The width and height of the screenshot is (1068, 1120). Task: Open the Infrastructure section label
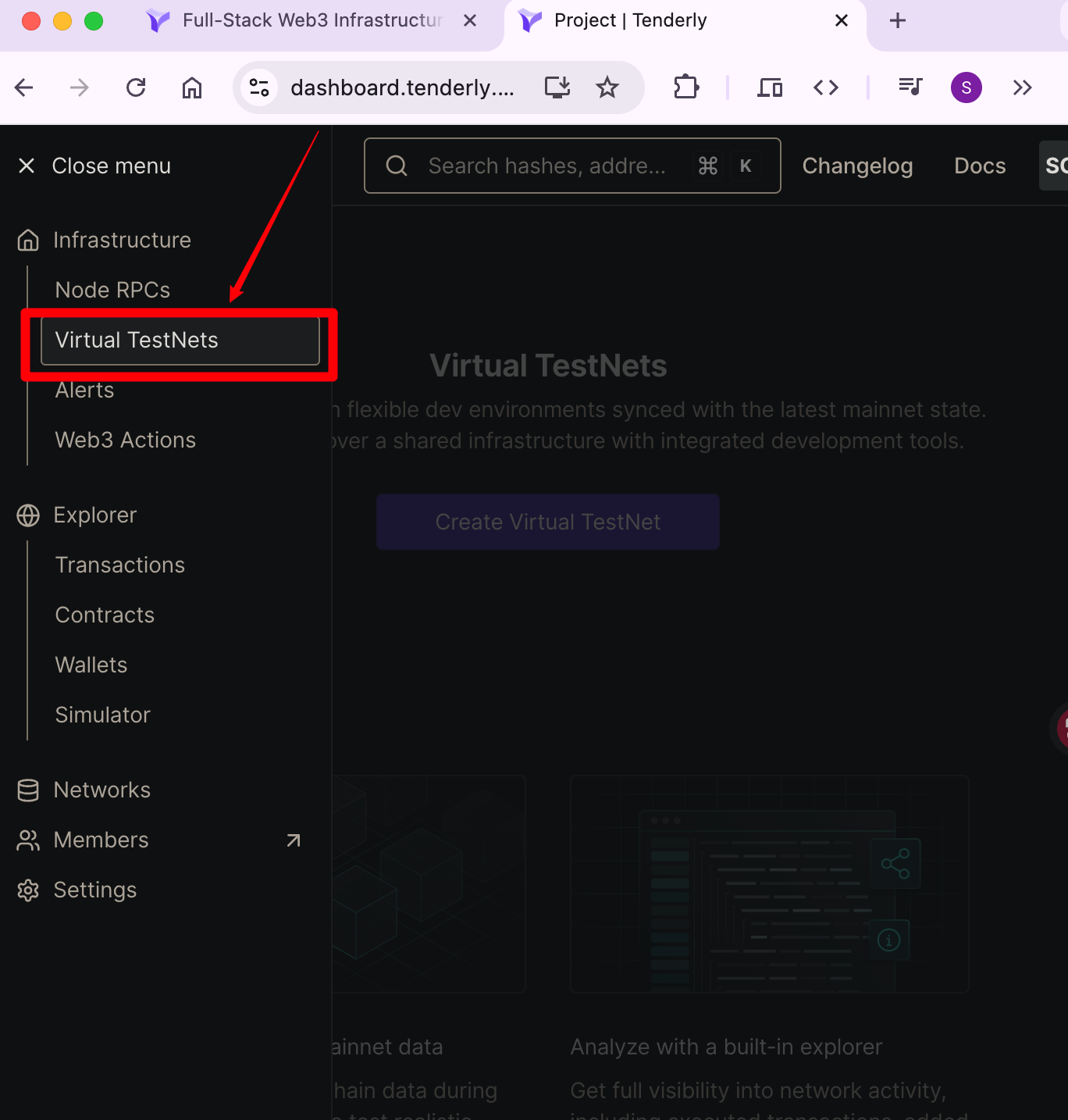[122, 240]
